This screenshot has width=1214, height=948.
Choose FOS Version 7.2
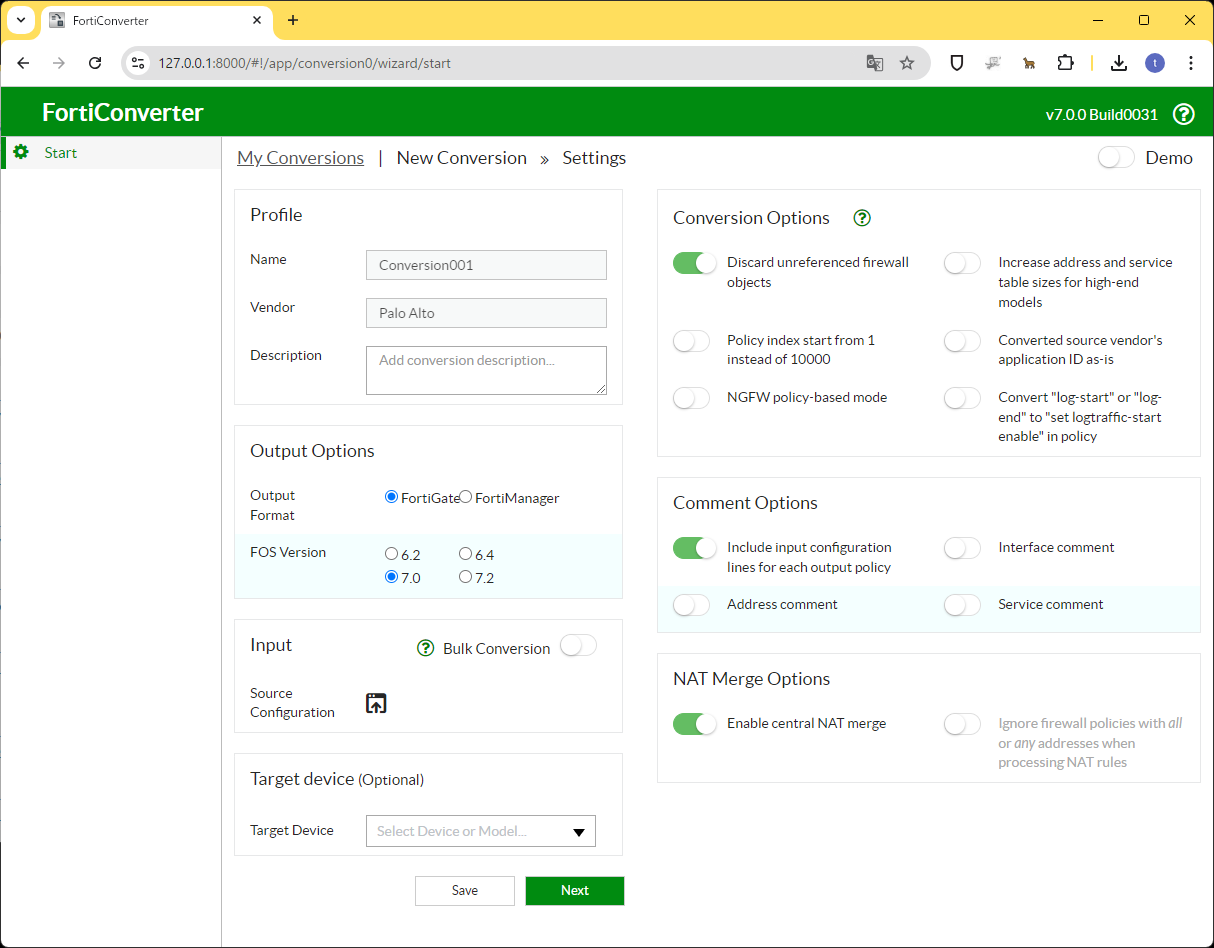465,577
